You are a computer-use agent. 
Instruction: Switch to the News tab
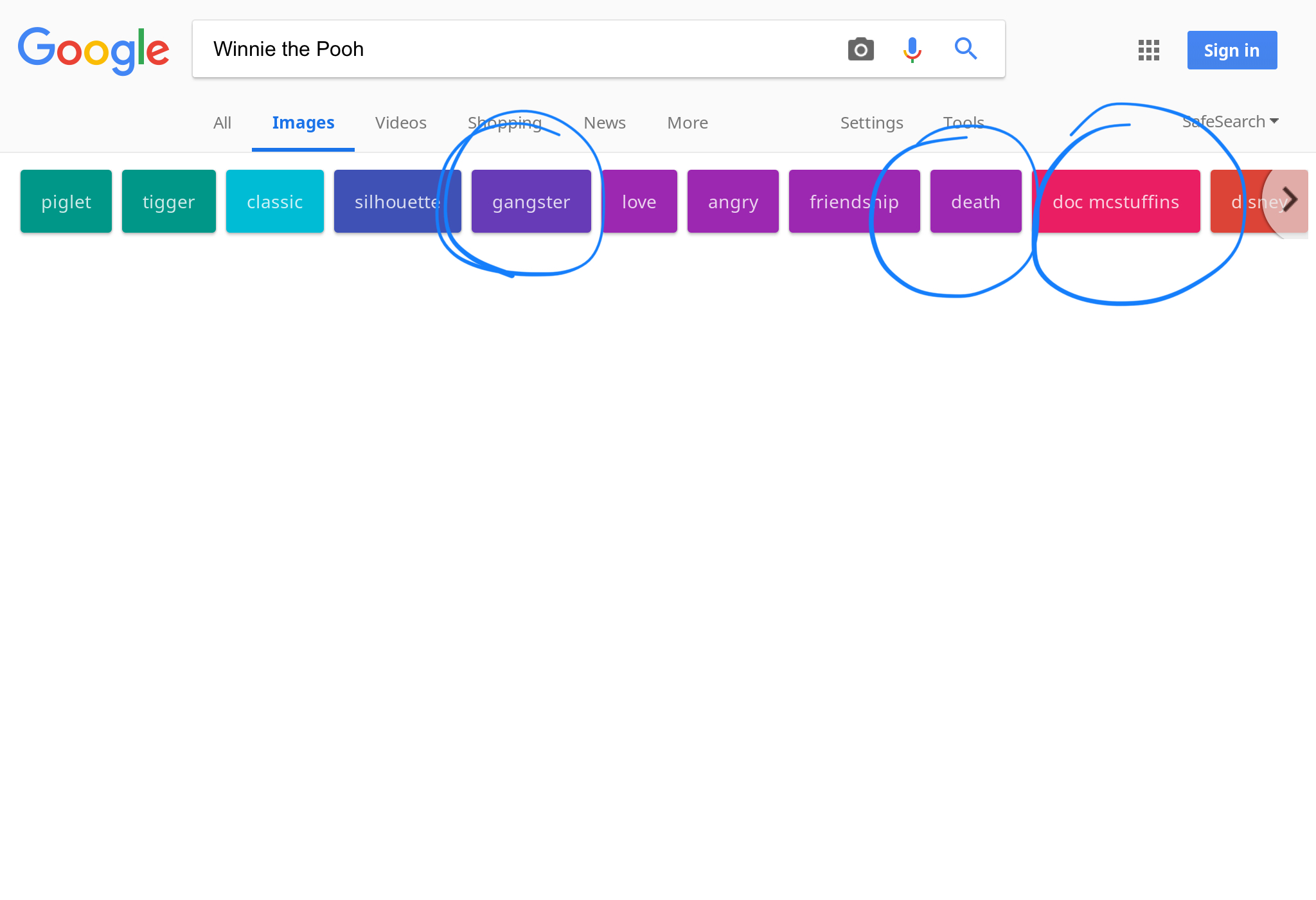click(x=605, y=123)
